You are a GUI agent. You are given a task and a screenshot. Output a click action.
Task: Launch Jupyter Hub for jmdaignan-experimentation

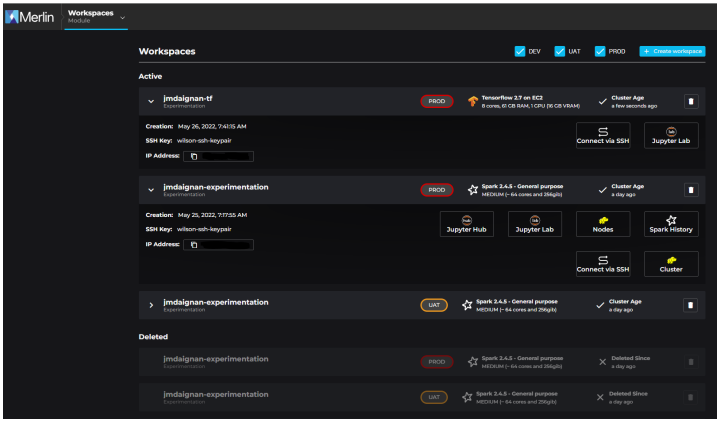click(466, 224)
